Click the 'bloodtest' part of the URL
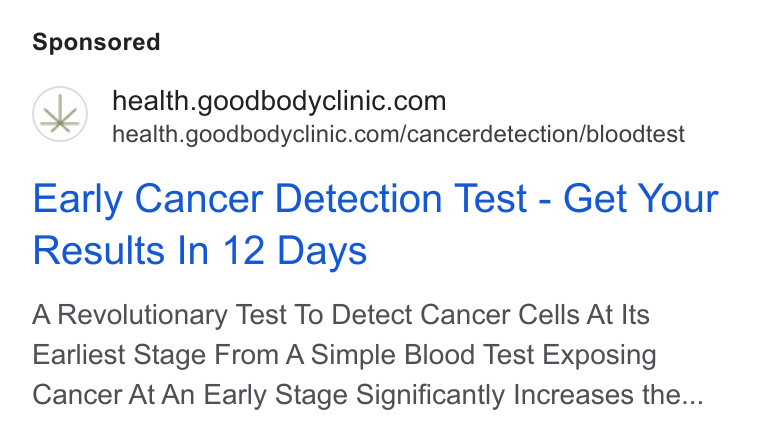 click(635, 134)
